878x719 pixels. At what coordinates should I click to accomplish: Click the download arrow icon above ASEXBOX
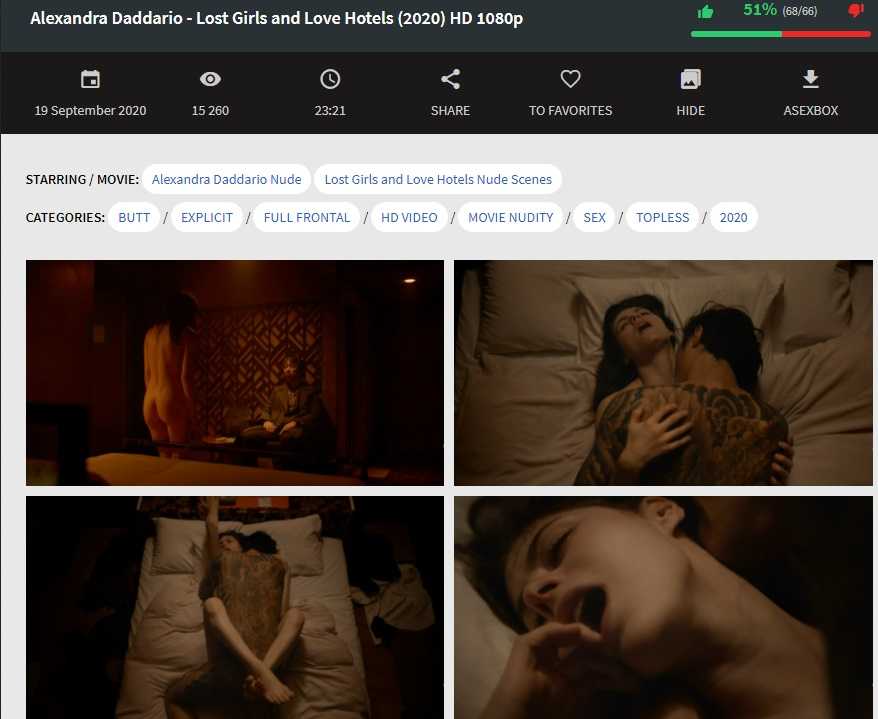(811, 79)
